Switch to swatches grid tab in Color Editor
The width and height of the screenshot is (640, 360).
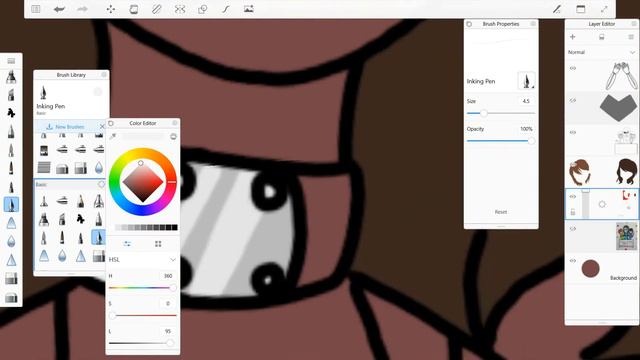(x=158, y=244)
